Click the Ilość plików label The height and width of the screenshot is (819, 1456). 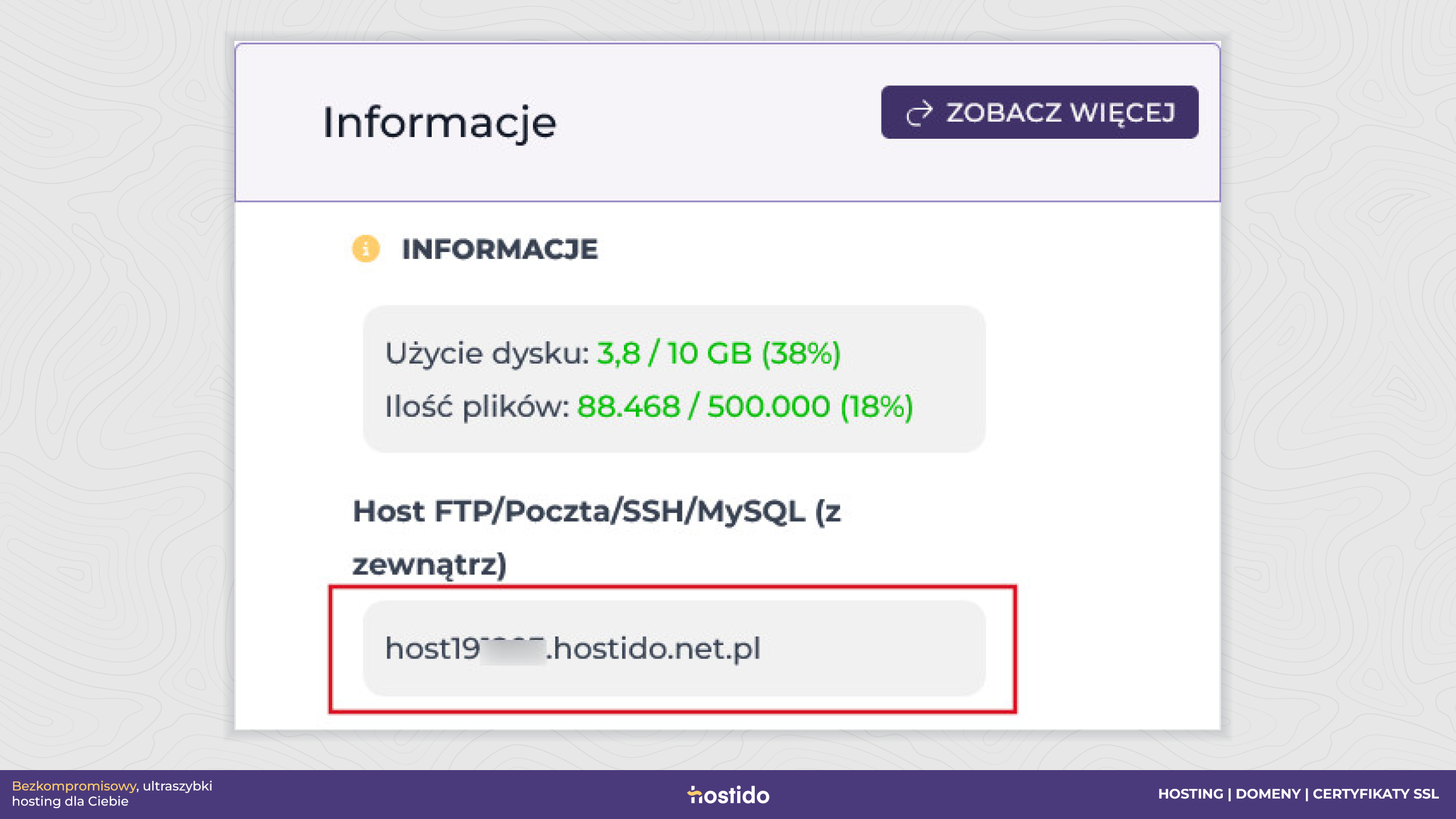pyautogui.click(x=477, y=407)
